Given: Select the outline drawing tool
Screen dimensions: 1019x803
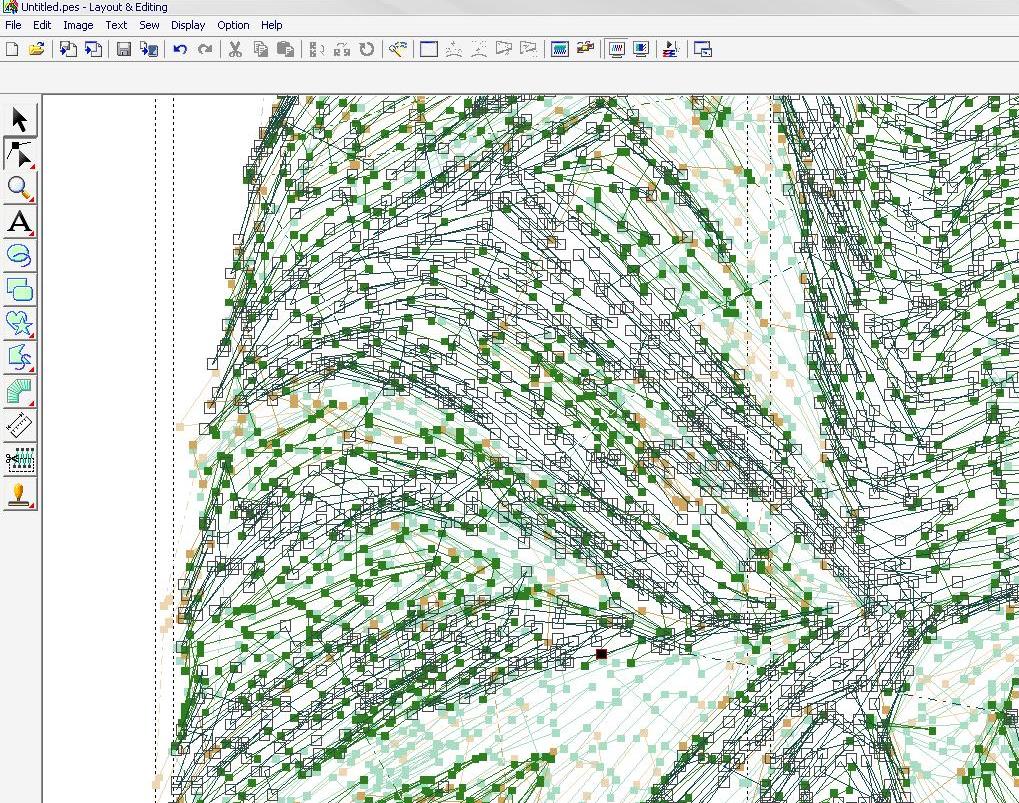Looking at the screenshot, I should [19, 358].
